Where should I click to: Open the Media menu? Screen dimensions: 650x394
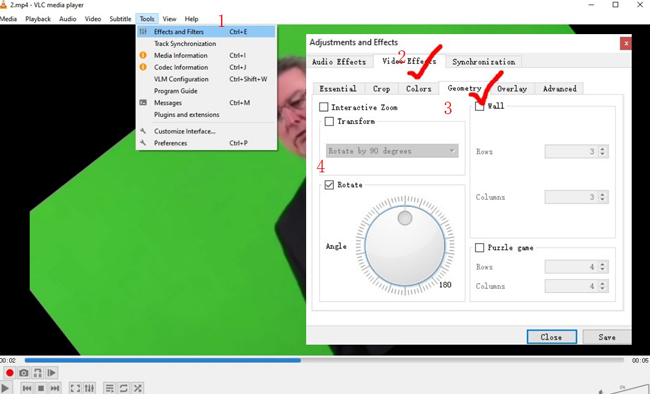[x=8, y=19]
